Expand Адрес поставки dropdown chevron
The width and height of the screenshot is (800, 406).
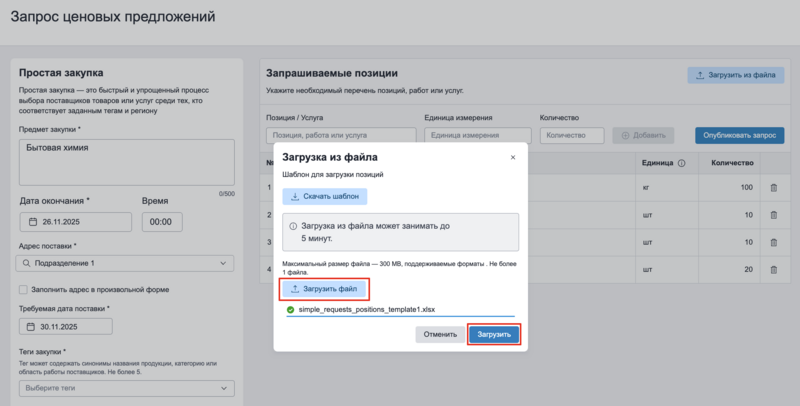pos(223,263)
